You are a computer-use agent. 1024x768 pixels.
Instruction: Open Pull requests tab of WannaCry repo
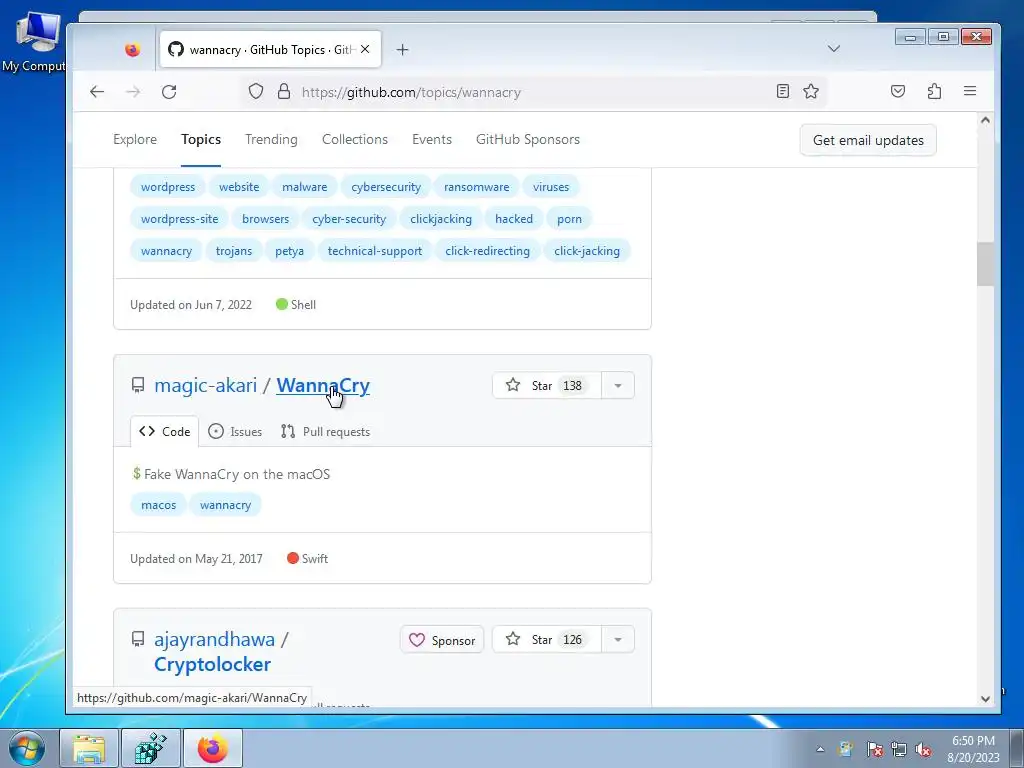[x=325, y=432]
